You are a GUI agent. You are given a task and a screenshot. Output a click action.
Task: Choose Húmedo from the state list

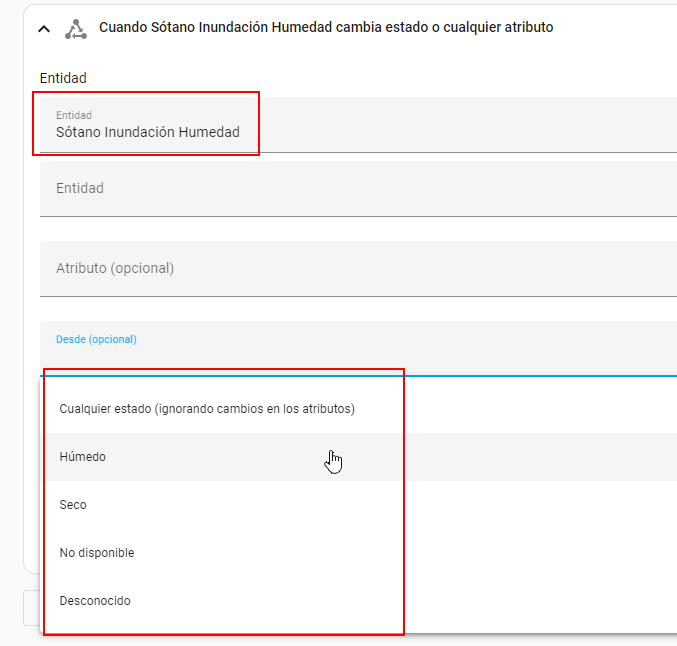click(82, 457)
